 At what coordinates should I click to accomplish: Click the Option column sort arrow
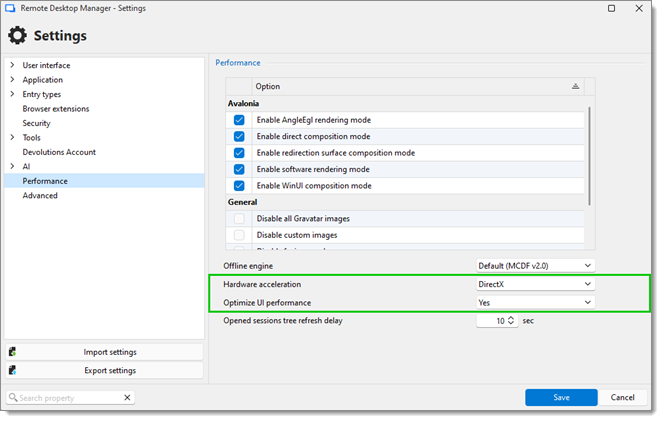(x=575, y=87)
